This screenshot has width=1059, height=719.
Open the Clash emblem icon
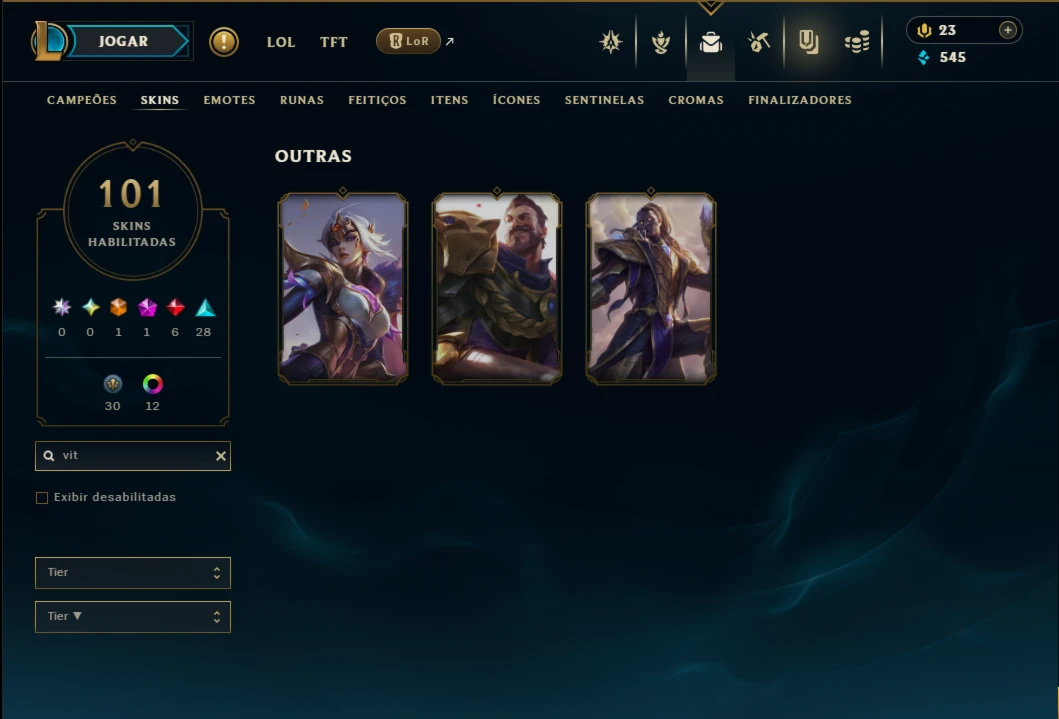point(611,42)
